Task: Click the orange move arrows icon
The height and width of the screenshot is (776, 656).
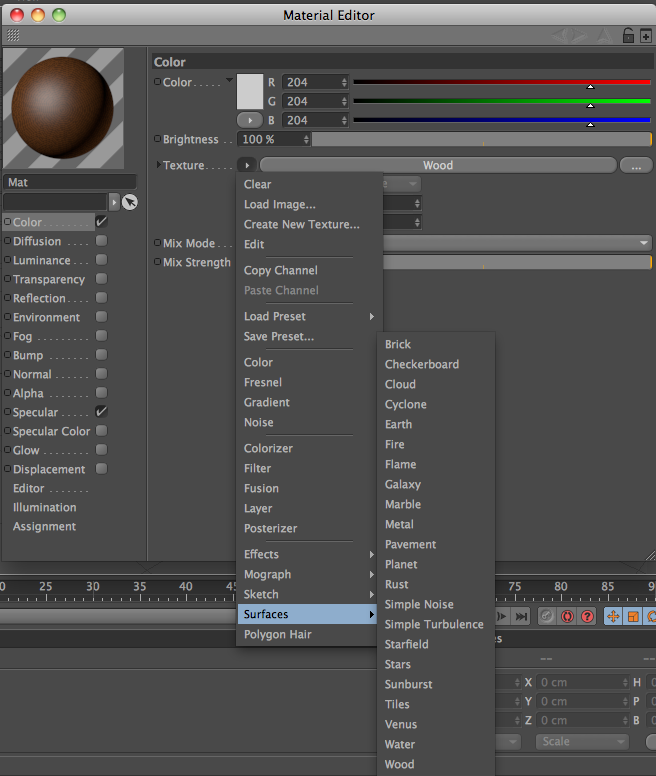Action: (x=613, y=617)
